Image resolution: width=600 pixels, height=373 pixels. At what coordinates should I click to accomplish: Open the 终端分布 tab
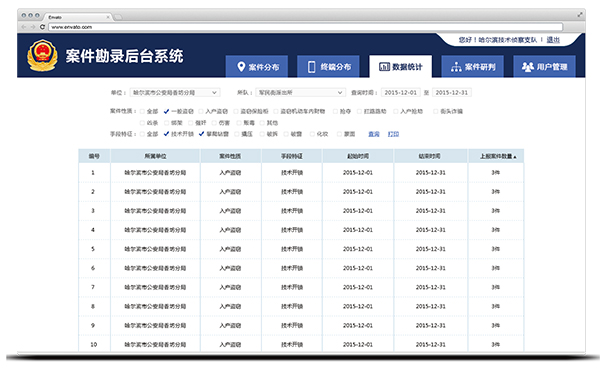(x=328, y=67)
